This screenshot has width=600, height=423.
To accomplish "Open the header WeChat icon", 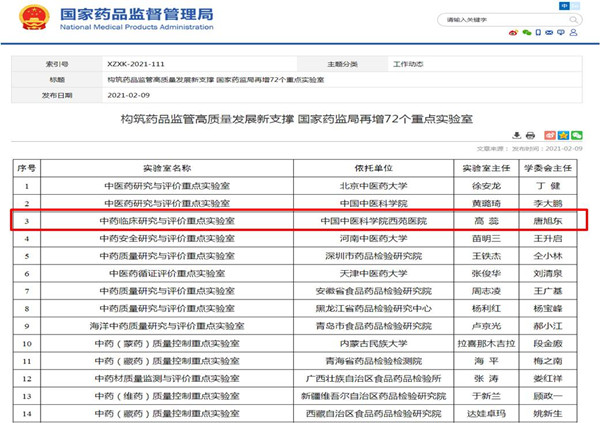I will (525, 33).
